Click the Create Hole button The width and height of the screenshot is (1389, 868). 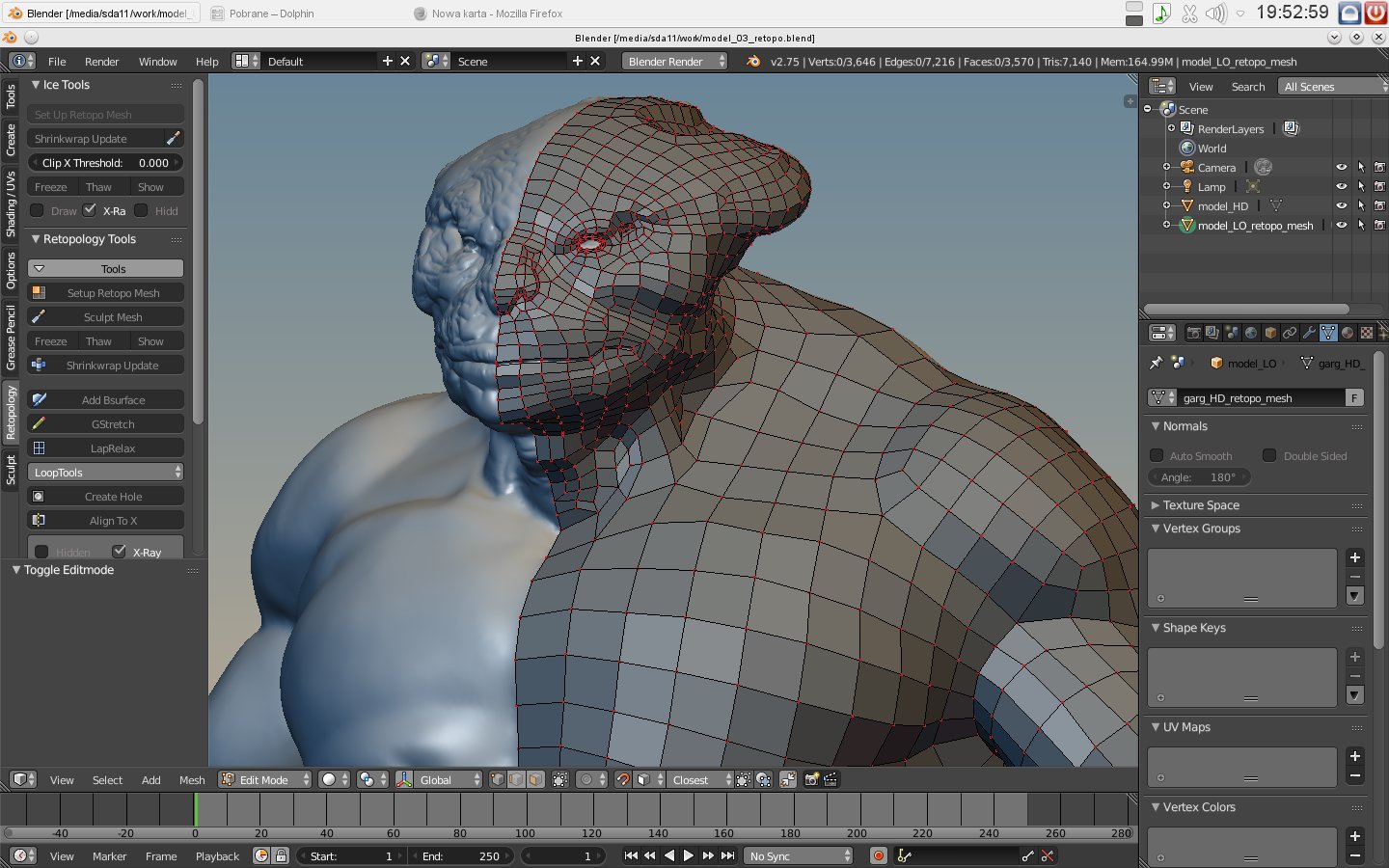(106, 496)
